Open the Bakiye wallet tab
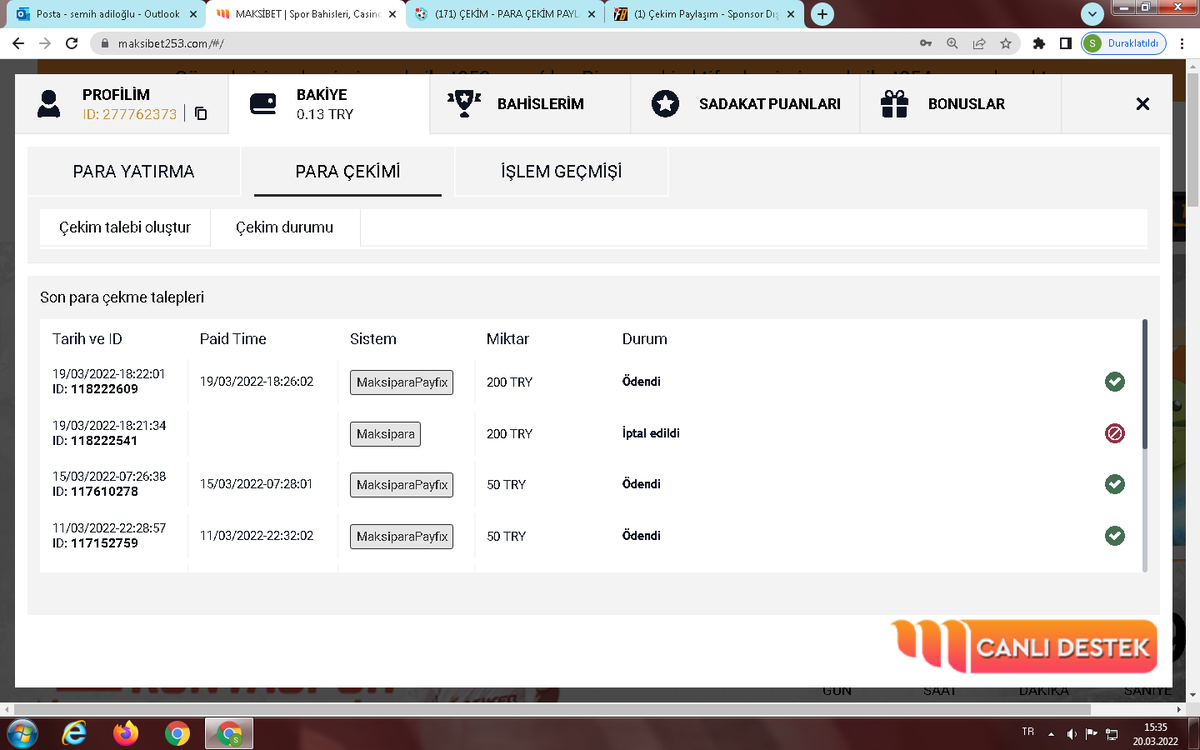 (x=329, y=104)
